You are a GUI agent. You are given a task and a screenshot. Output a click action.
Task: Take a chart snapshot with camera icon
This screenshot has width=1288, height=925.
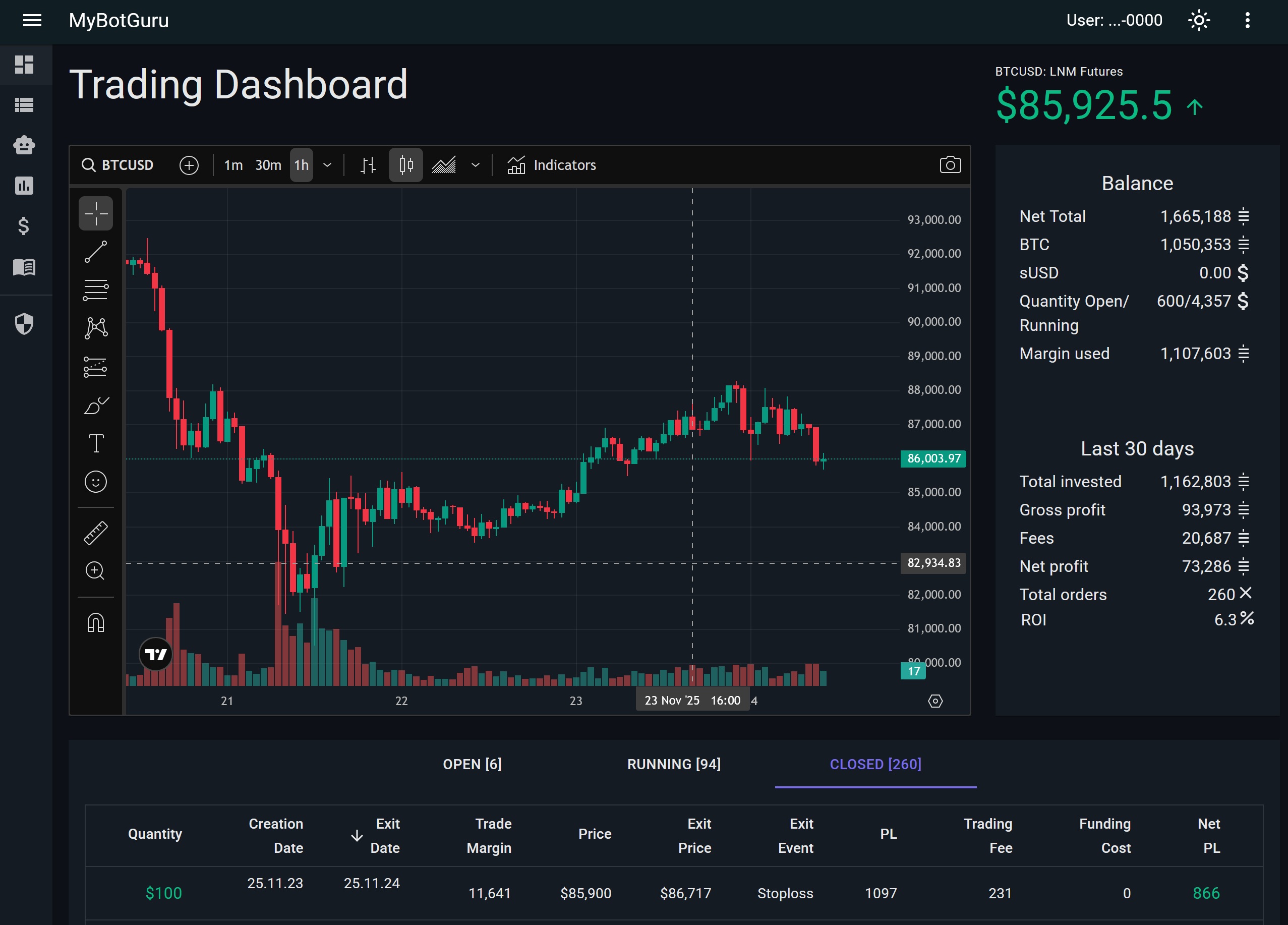(950, 165)
